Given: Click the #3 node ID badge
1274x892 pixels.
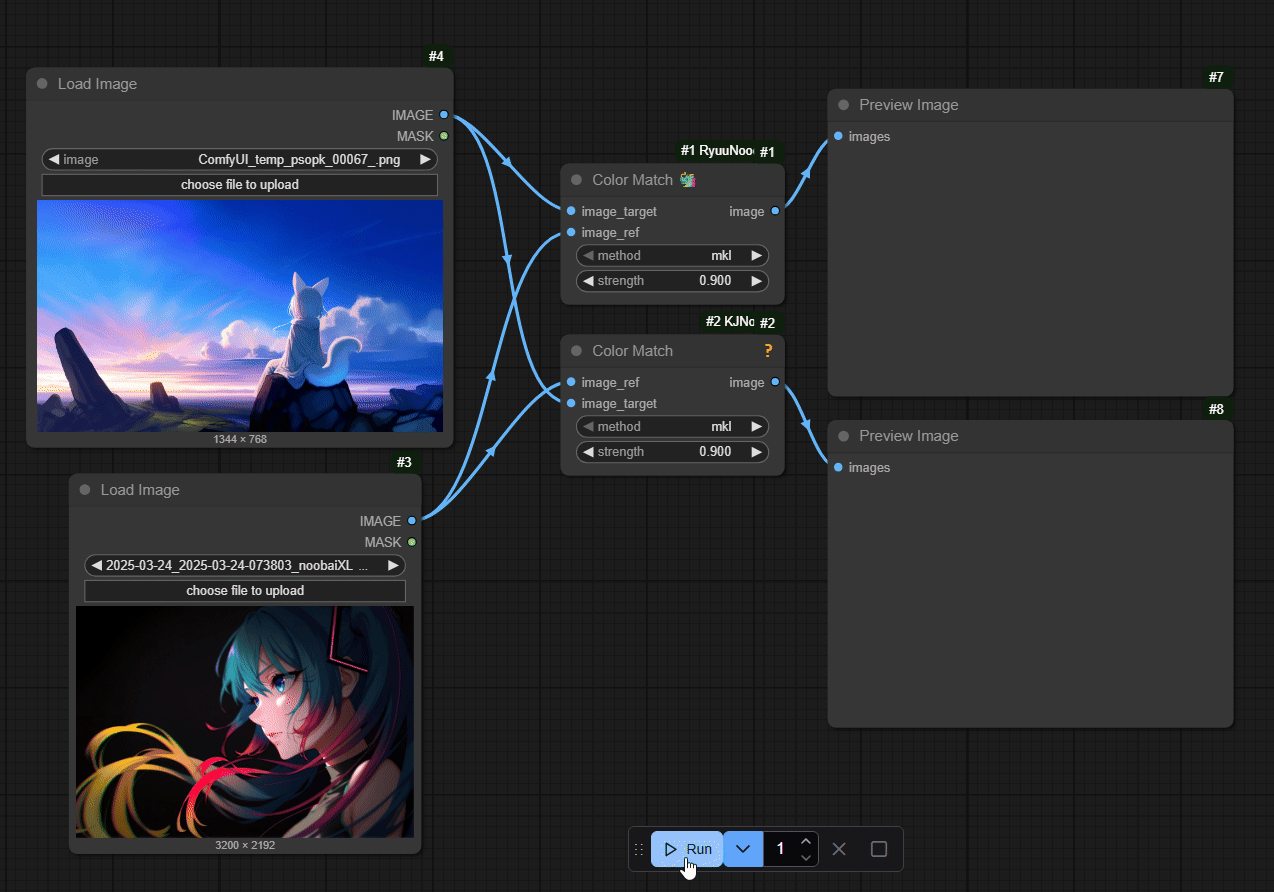Looking at the screenshot, I should click(404, 462).
